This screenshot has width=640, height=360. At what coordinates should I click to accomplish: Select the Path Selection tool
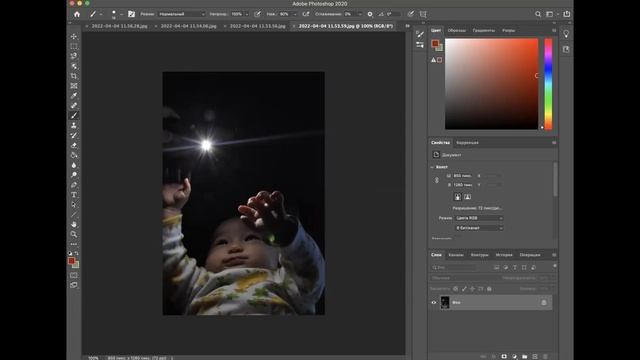(x=74, y=204)
